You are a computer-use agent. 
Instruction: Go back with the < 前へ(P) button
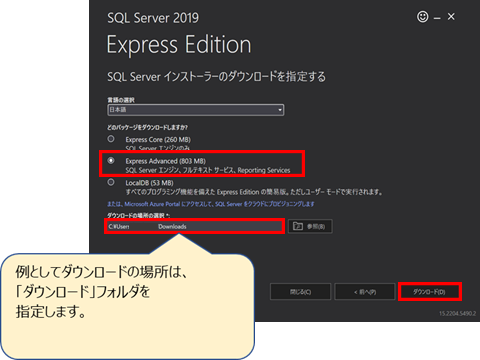pyautogui.click(x=365, y=292)
